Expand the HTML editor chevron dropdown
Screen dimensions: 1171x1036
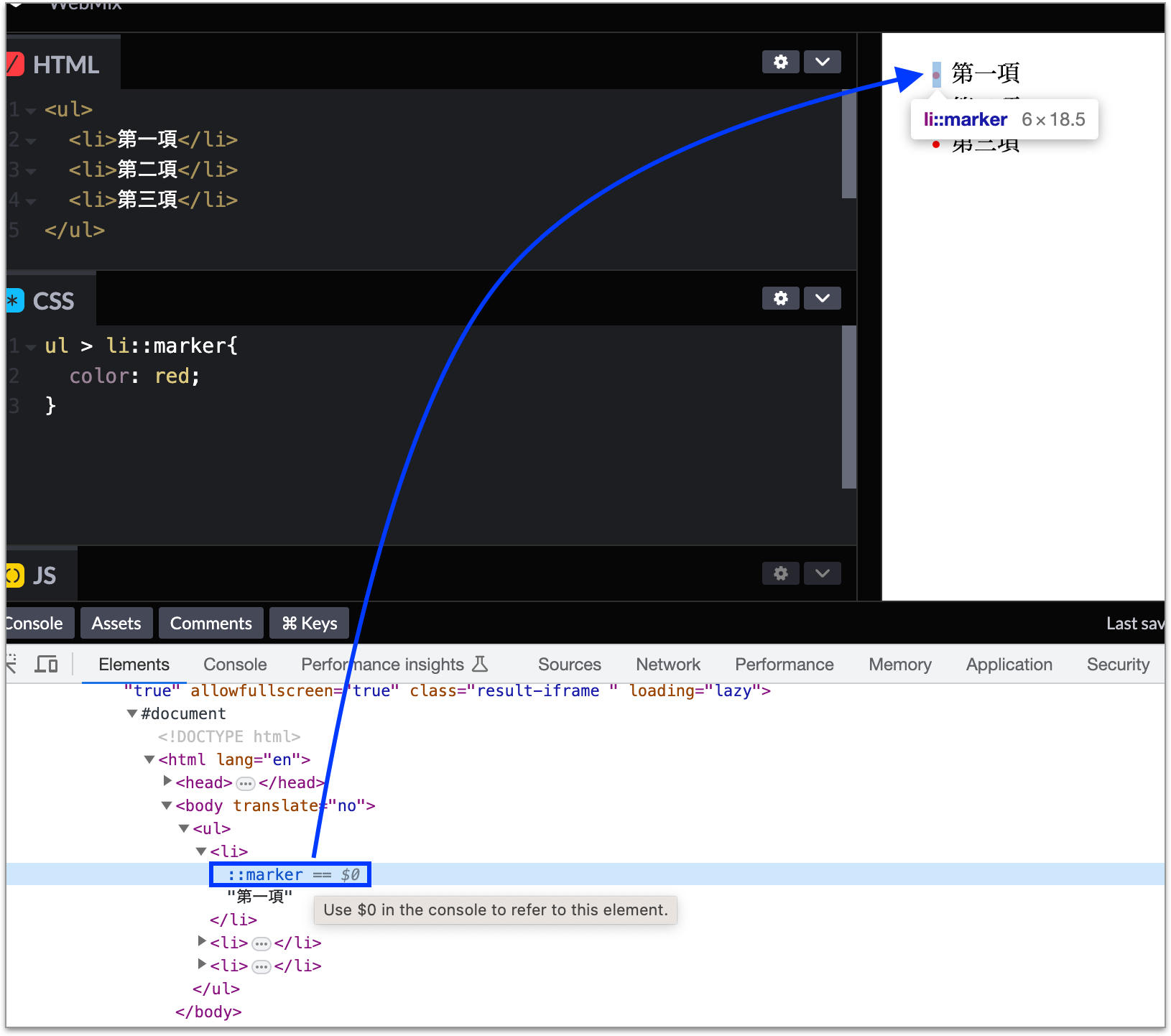pos(823,62)
